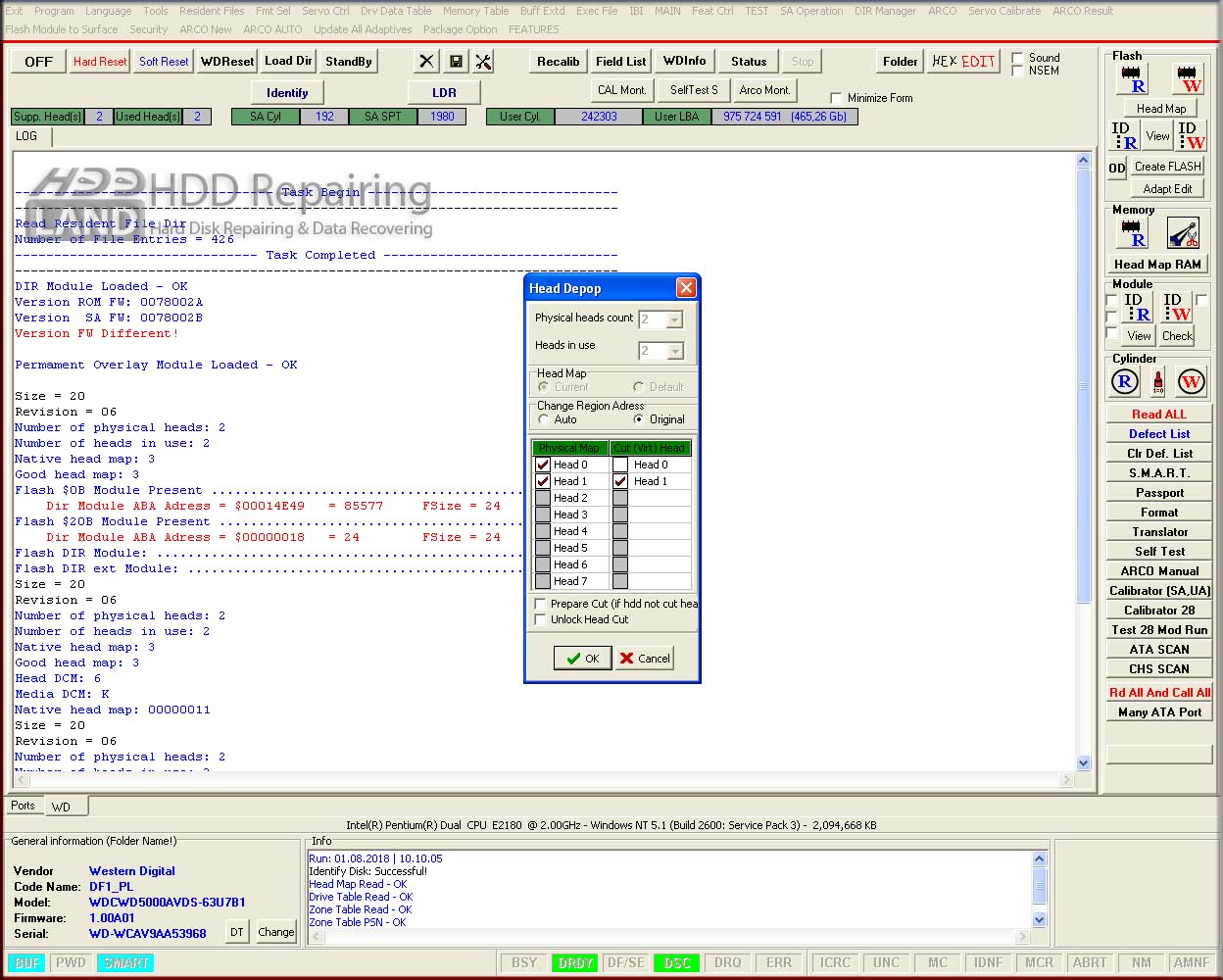Open the HEX EDIT button
The width and height of the screenshot is (1223, 980).
pyautogui.click(x=963, y=62)
